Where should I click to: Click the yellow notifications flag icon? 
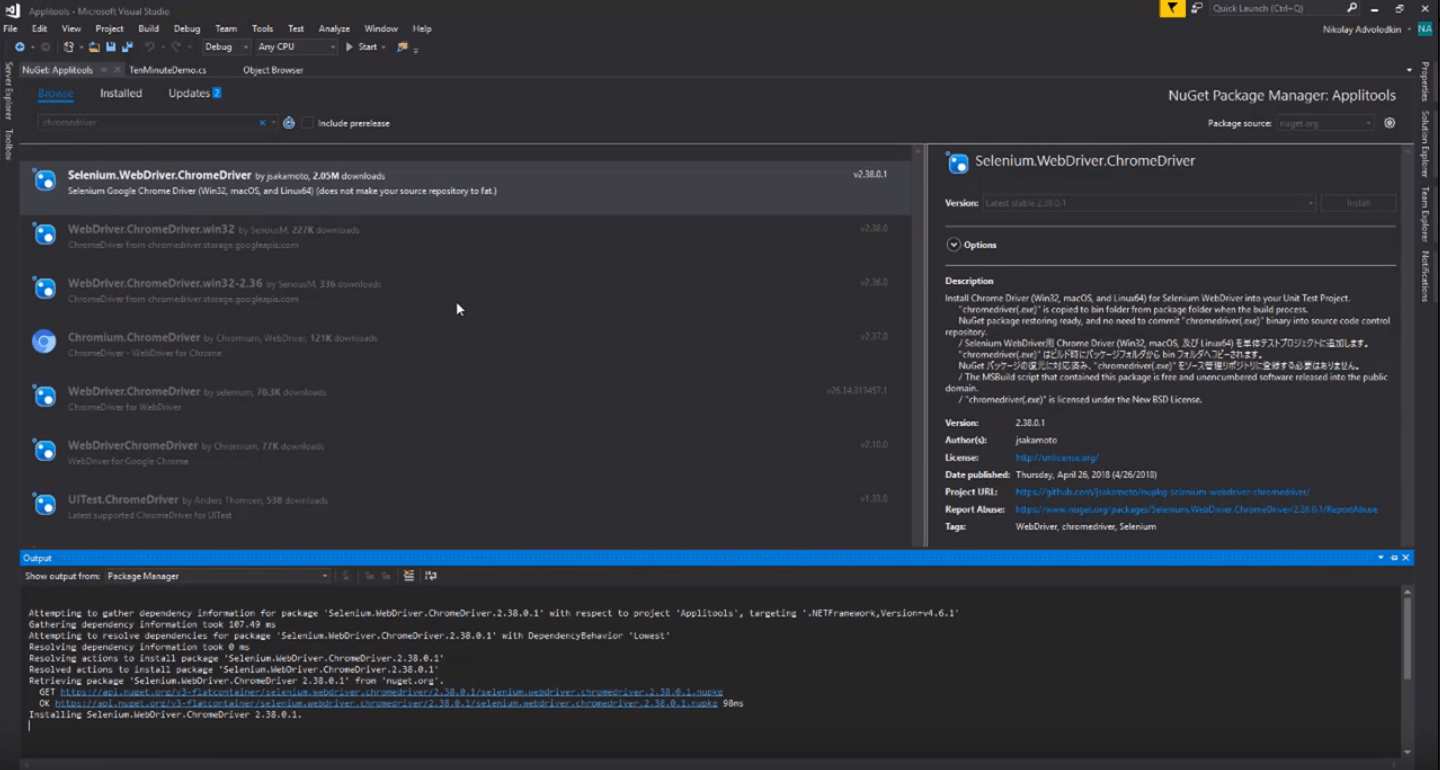pos(1172,8)
